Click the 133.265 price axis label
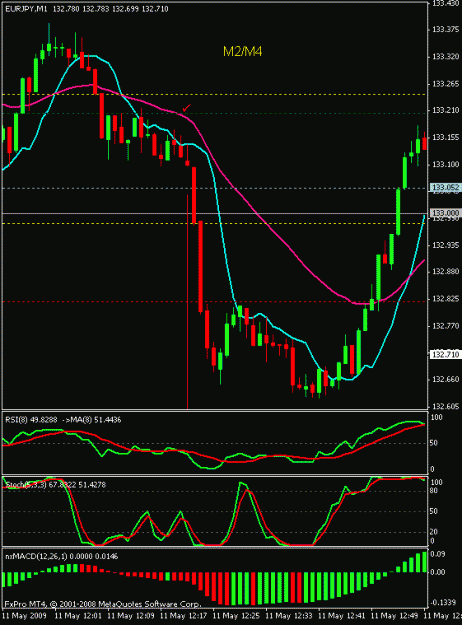The height and width of the screenshot is (625, 462). [x=446, y=84]
